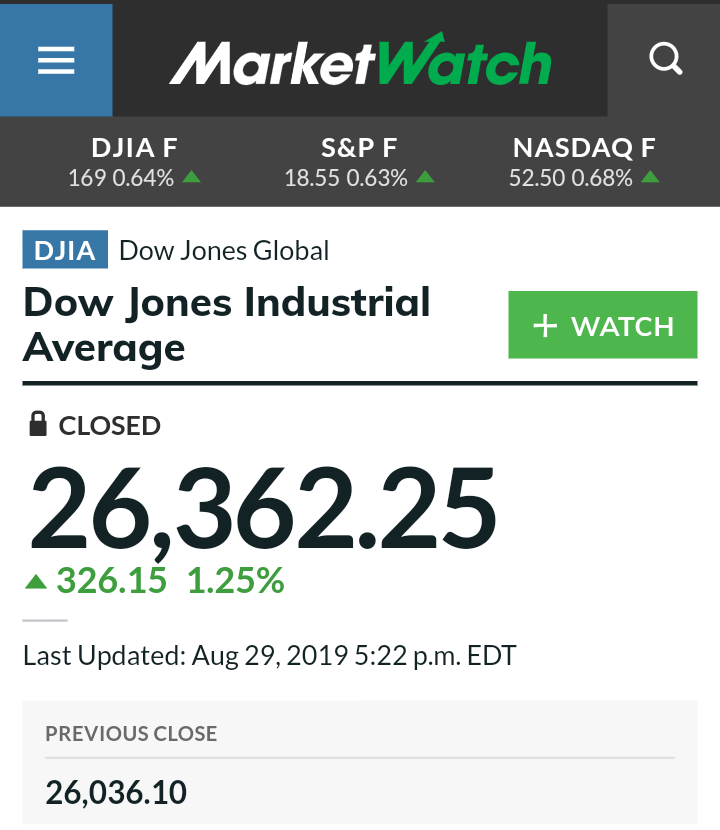
Task: Click the MarketWatch logo
Action: [x=360, y=60]
